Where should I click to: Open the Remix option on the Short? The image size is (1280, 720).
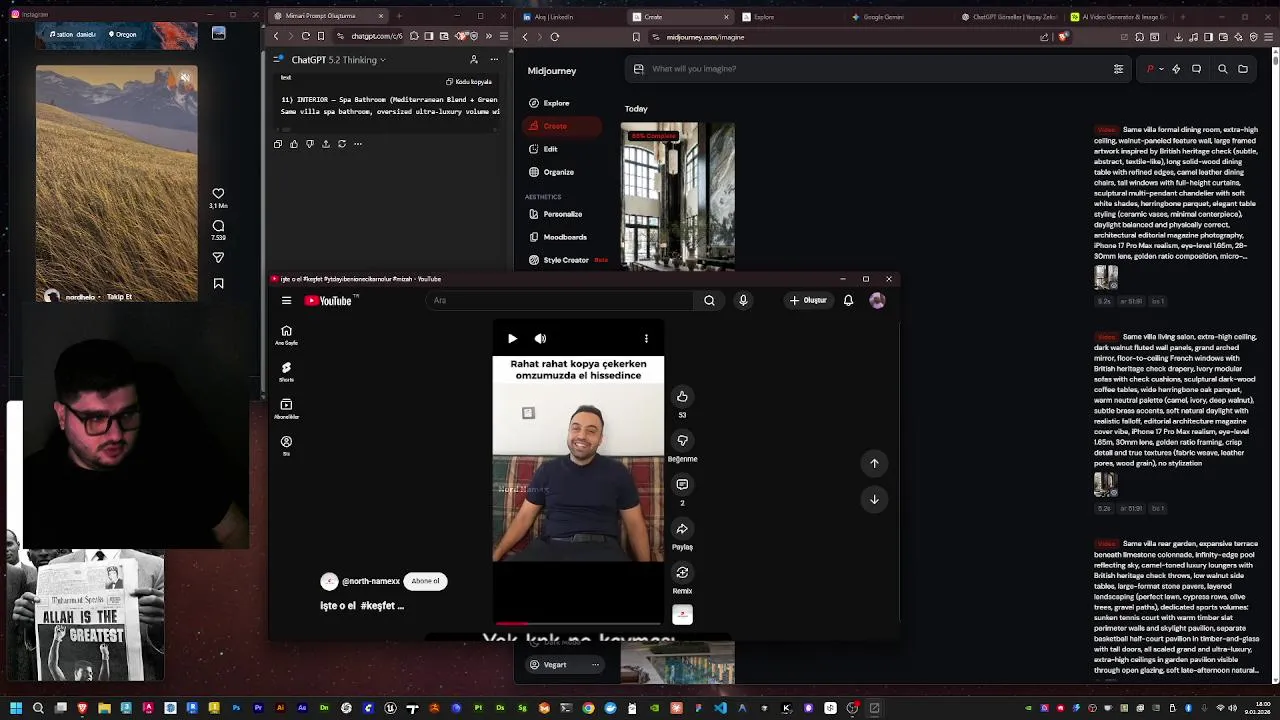(682, 573)
